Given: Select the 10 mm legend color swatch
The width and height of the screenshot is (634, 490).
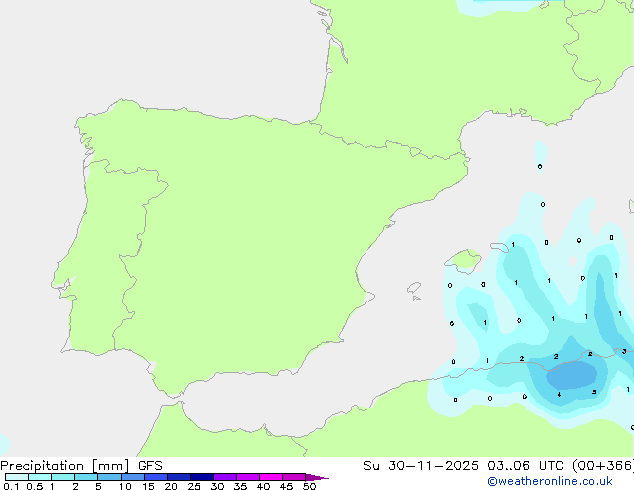Looking at the screenshot, I should (132, 477).
